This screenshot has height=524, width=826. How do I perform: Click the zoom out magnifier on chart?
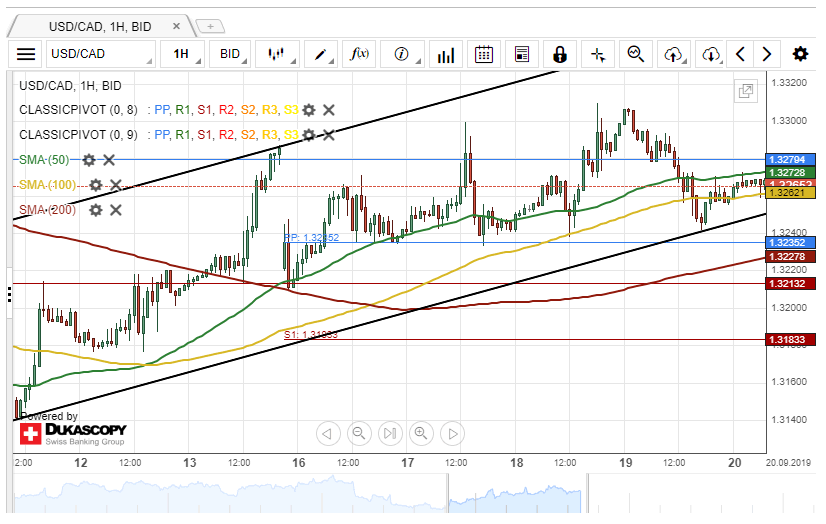pyautogui.click(x=358, y=433)
